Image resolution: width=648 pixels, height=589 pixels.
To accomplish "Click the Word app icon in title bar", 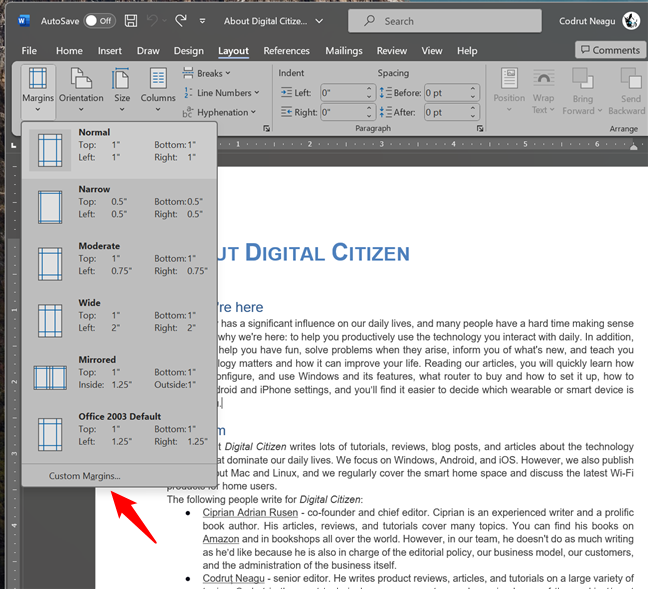I will (x=24, y=20).
